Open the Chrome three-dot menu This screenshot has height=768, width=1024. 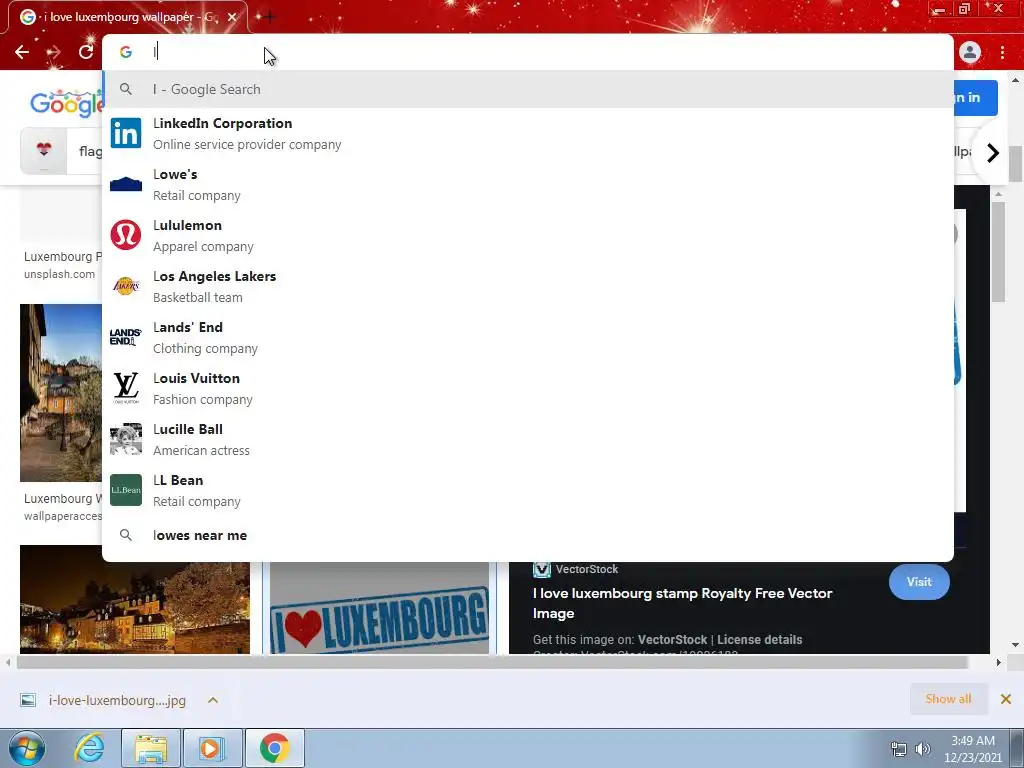pyautogui.click(x=1002, y=52)
